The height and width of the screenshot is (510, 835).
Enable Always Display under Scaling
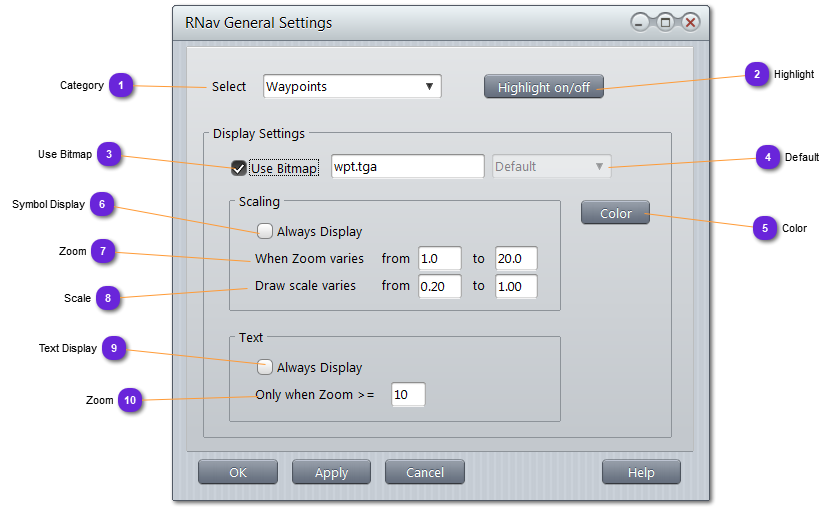coord(265,231)
